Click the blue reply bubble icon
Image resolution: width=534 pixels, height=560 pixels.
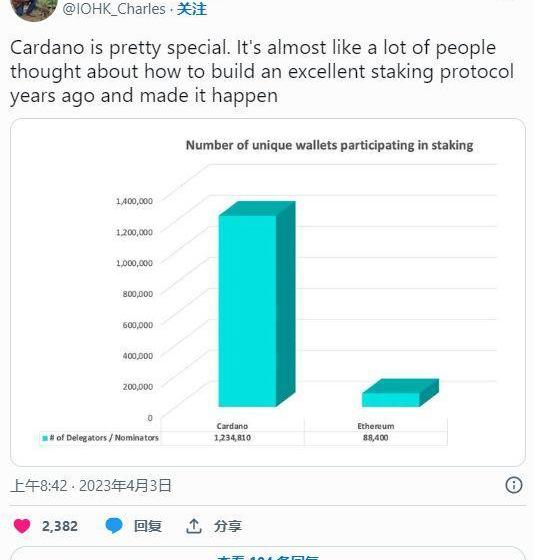click(x=114, y=526)
